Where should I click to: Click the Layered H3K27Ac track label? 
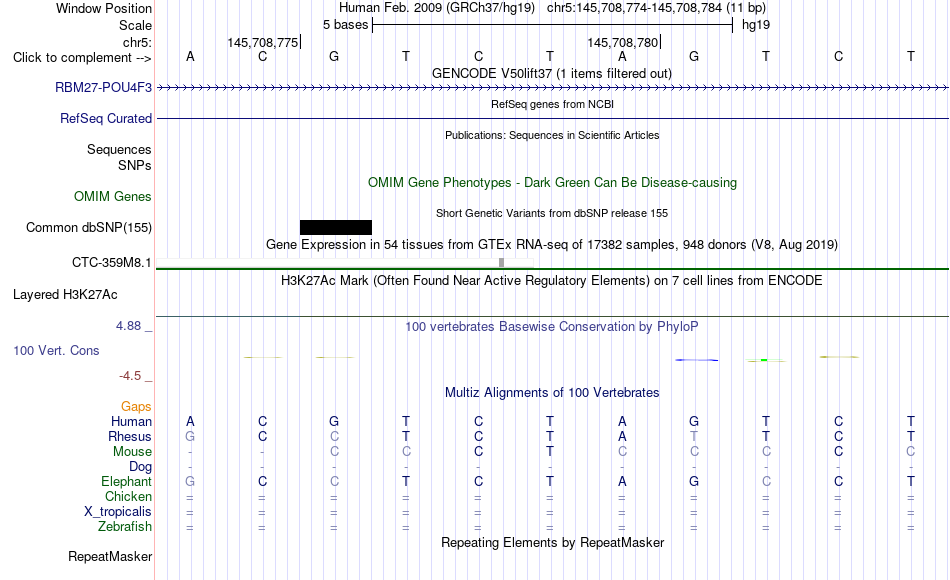tap(65, 295)
